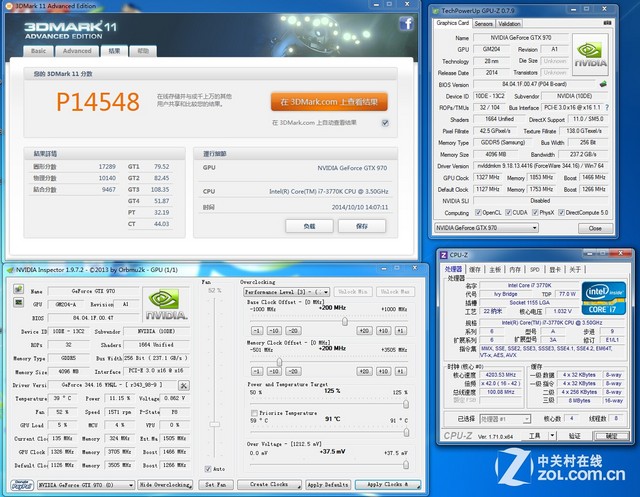640x497 pixels.
Task: Toggle the OpenCL checkbox in GPU-Z
Action: pos(478,213)
